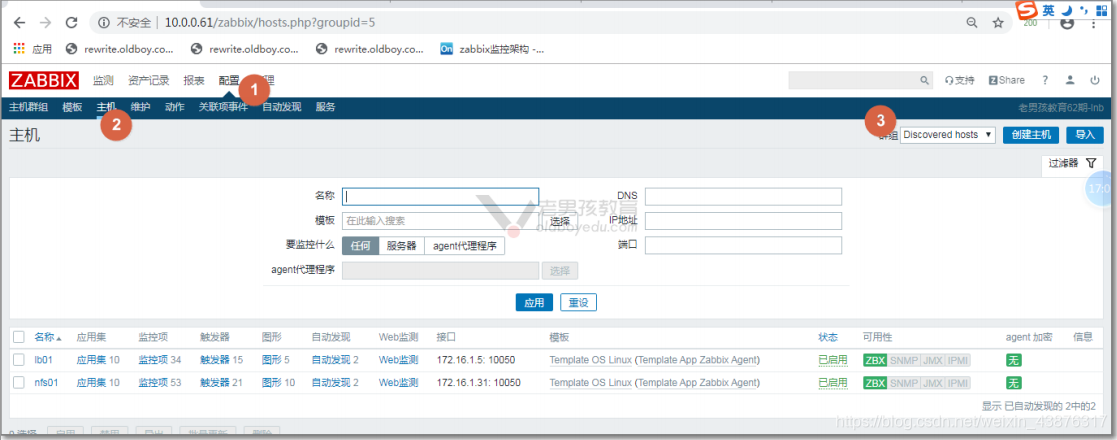The width and height of the screenshot is (1117, 440).
Task: Click the logout power icon
Action: coord(1095,80)
